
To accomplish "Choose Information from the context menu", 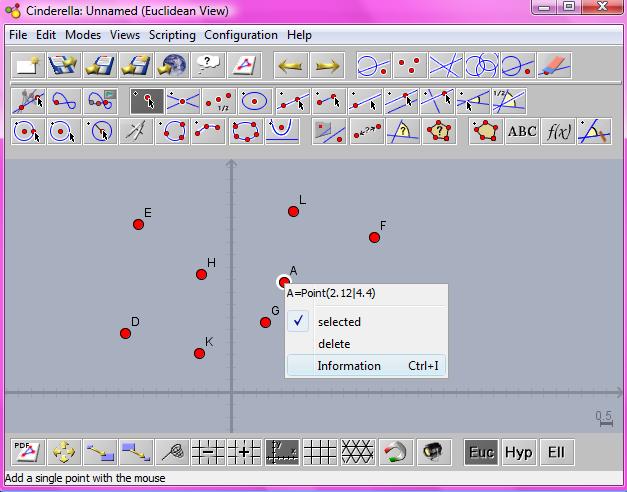I will coord(349,366).
